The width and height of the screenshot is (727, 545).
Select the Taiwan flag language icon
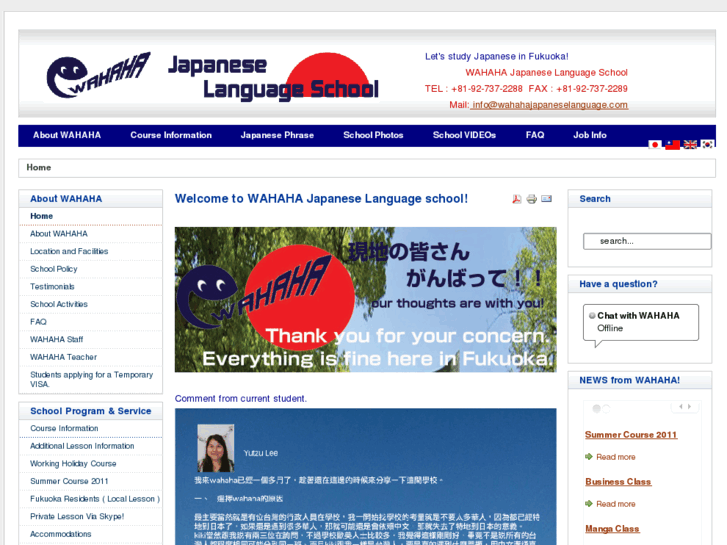tap(672, 145)
